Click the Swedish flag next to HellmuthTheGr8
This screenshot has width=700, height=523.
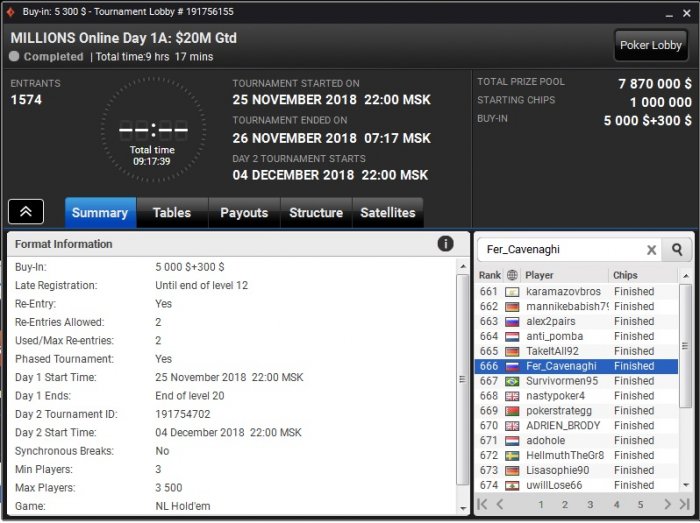pos(512,456)
